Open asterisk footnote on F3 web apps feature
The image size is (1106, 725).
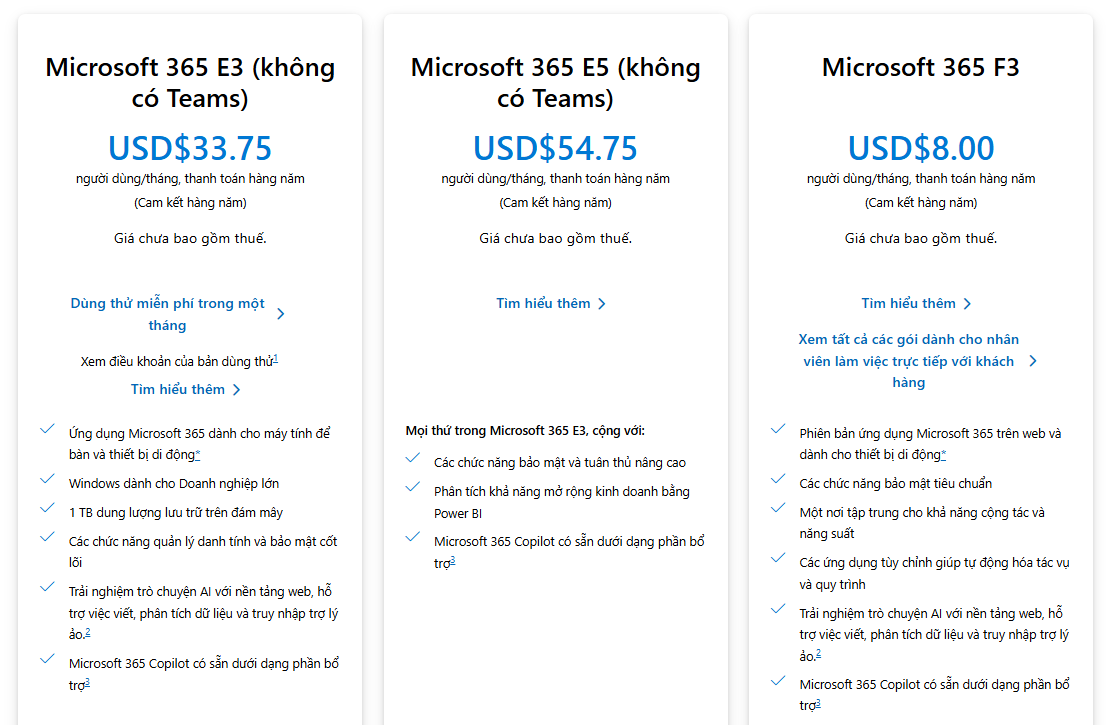944,454
